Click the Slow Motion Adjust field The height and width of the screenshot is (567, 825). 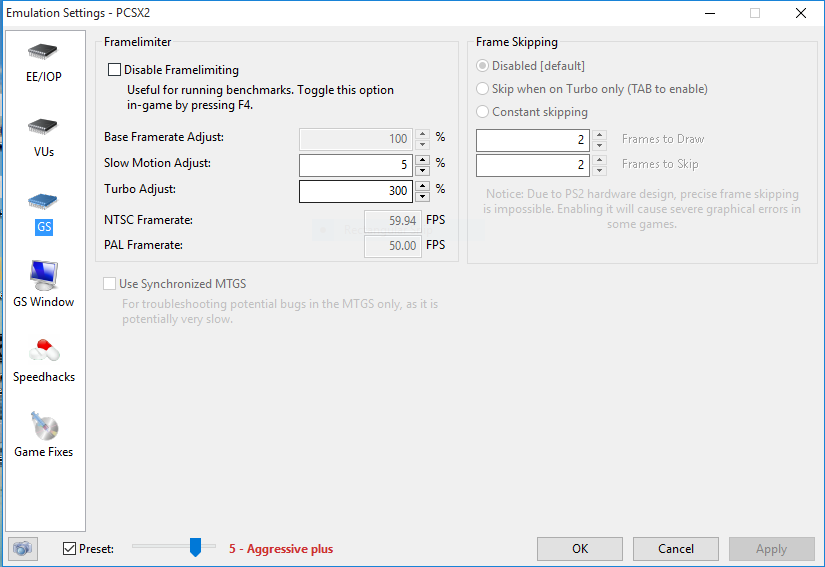pos(357,165)
